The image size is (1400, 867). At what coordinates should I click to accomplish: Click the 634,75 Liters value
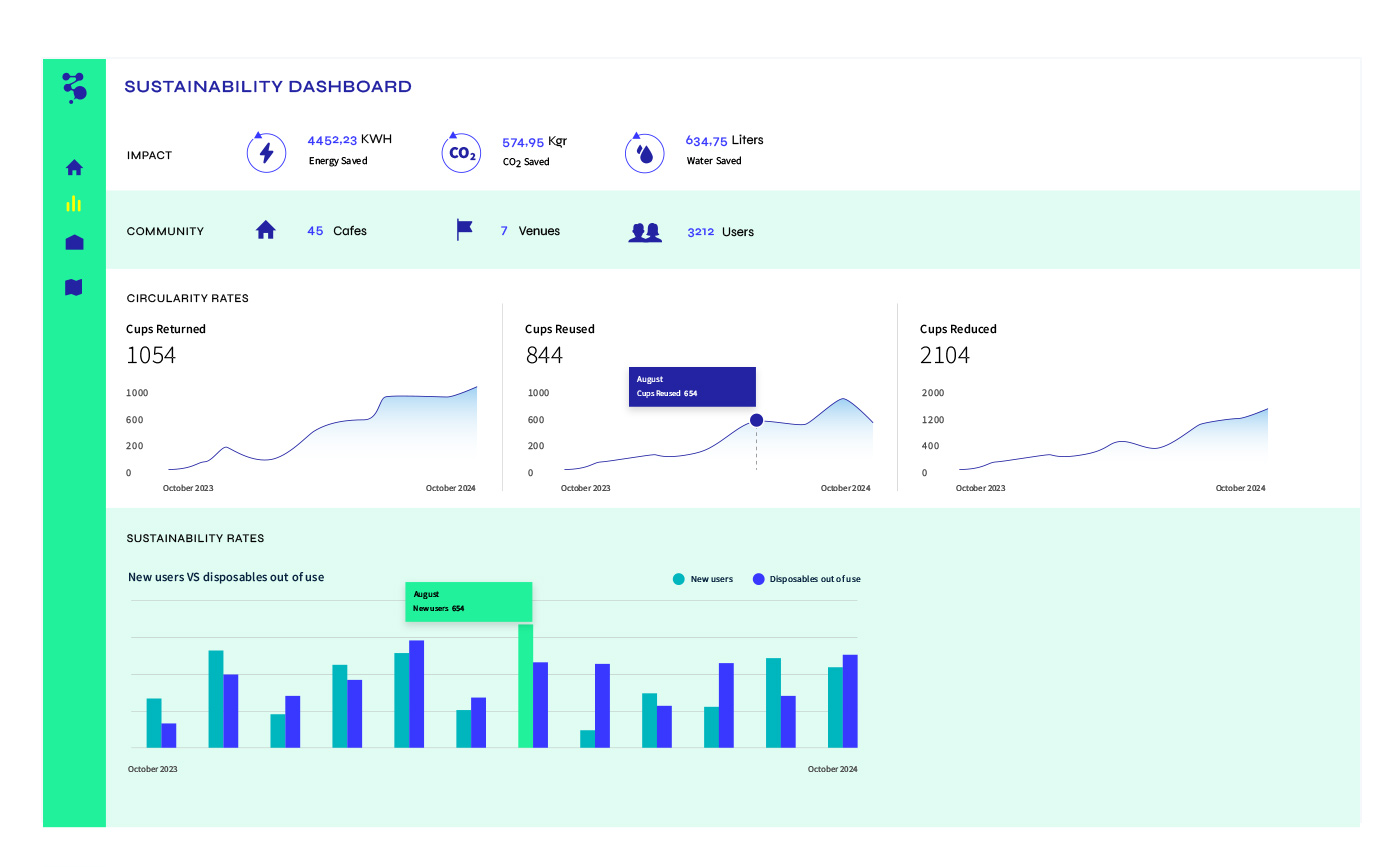[724, 141]
